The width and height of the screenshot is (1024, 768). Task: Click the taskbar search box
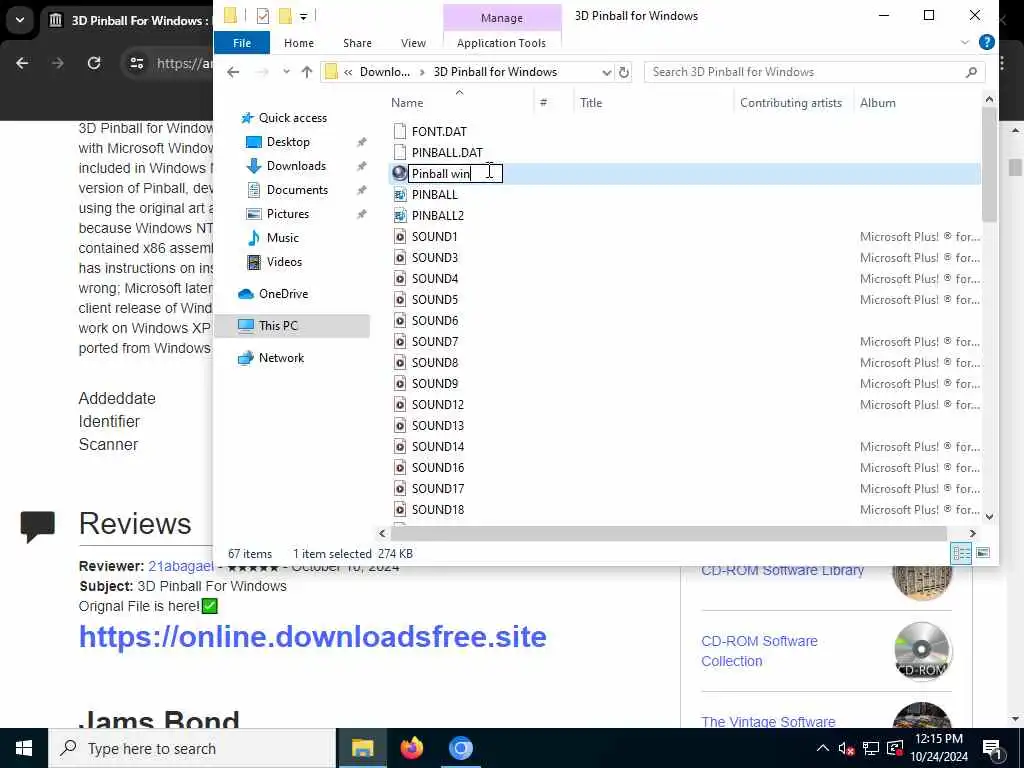pyautogui.click(x=192, y=748)
